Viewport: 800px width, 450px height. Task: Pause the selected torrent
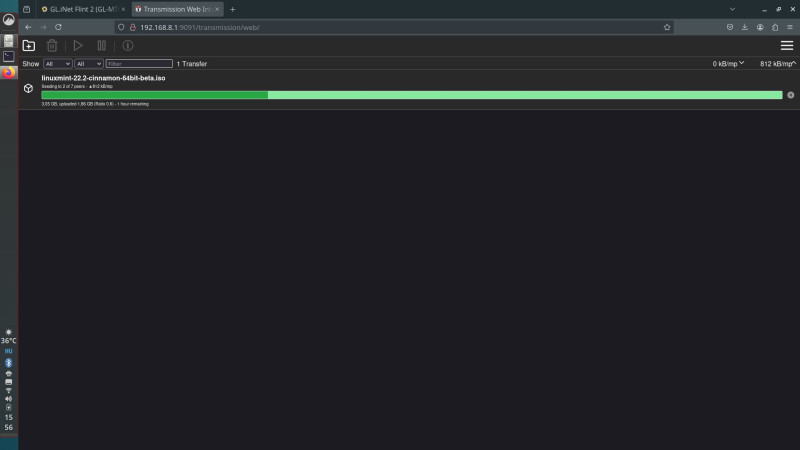tap(102, 46)
